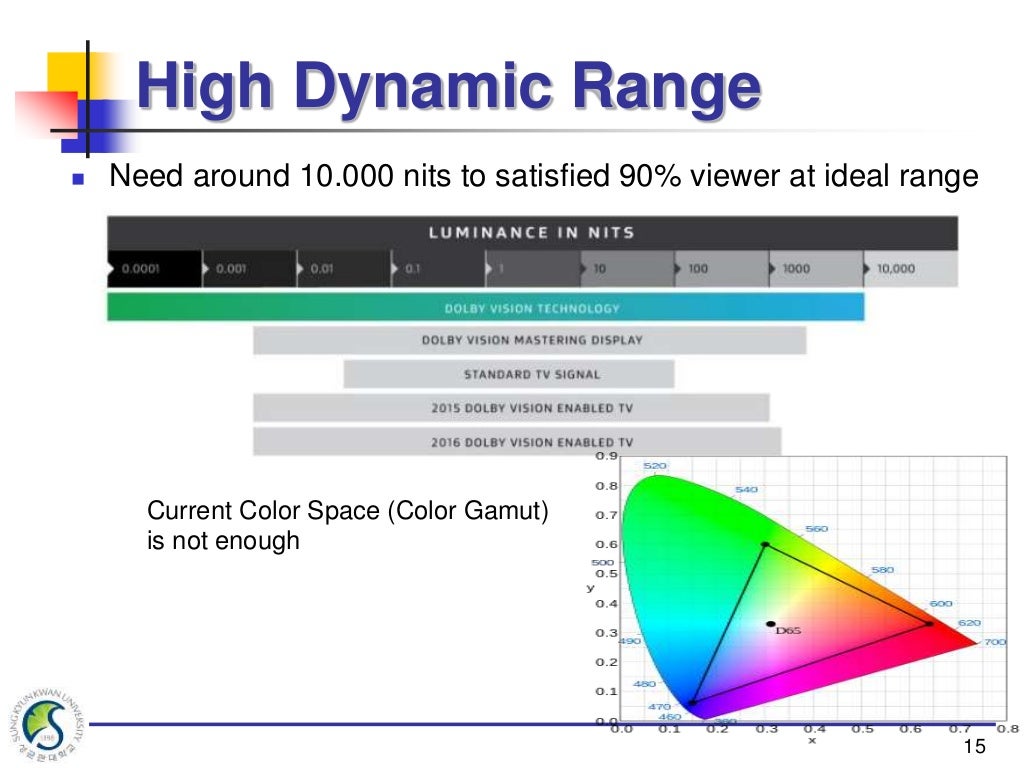Click the 'Dolby Vision Technology' gradient bar

click(485, 308)
